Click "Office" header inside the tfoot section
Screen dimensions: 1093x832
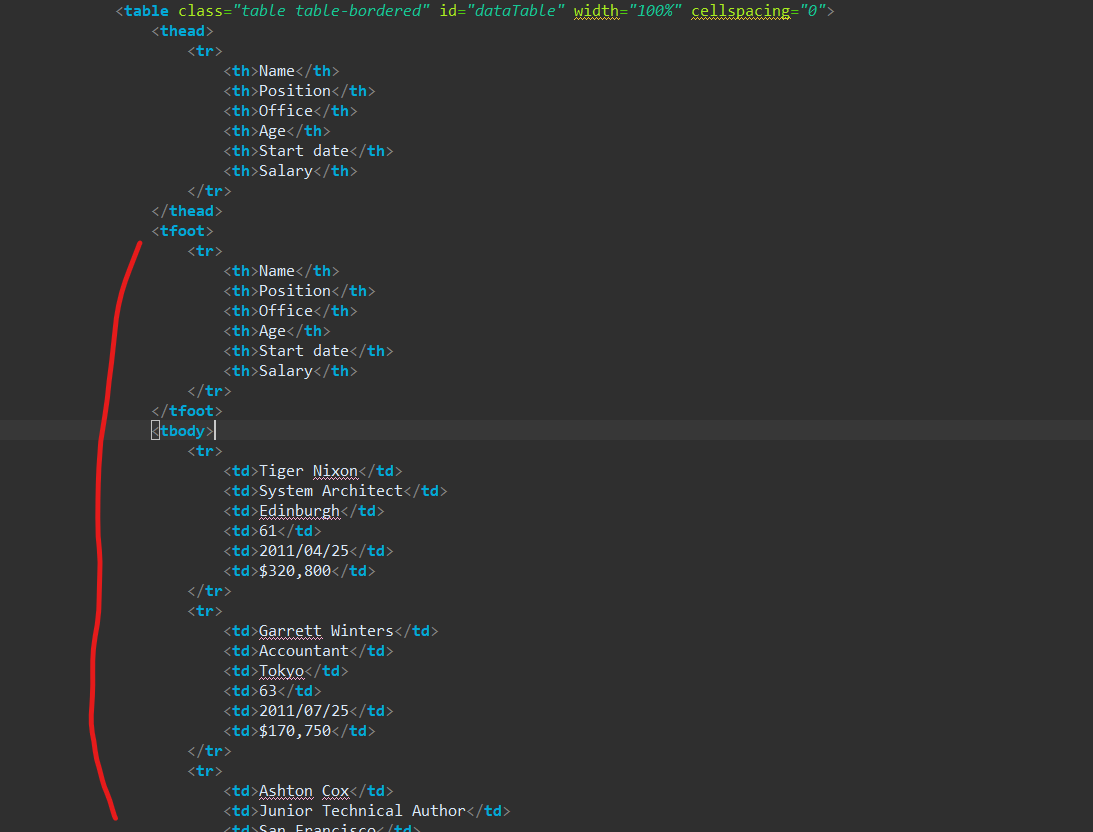(286, 311)
